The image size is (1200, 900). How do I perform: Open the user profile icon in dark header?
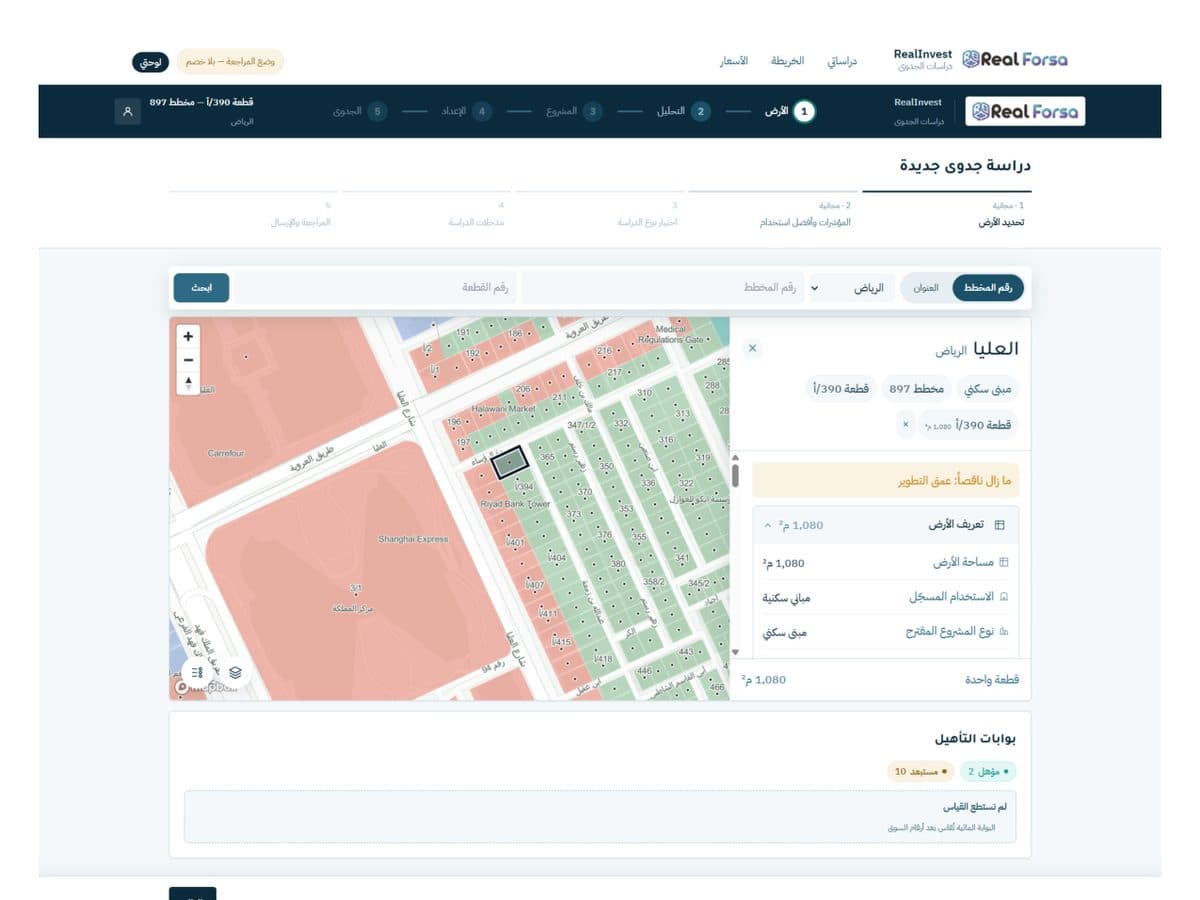pos(127,111)
